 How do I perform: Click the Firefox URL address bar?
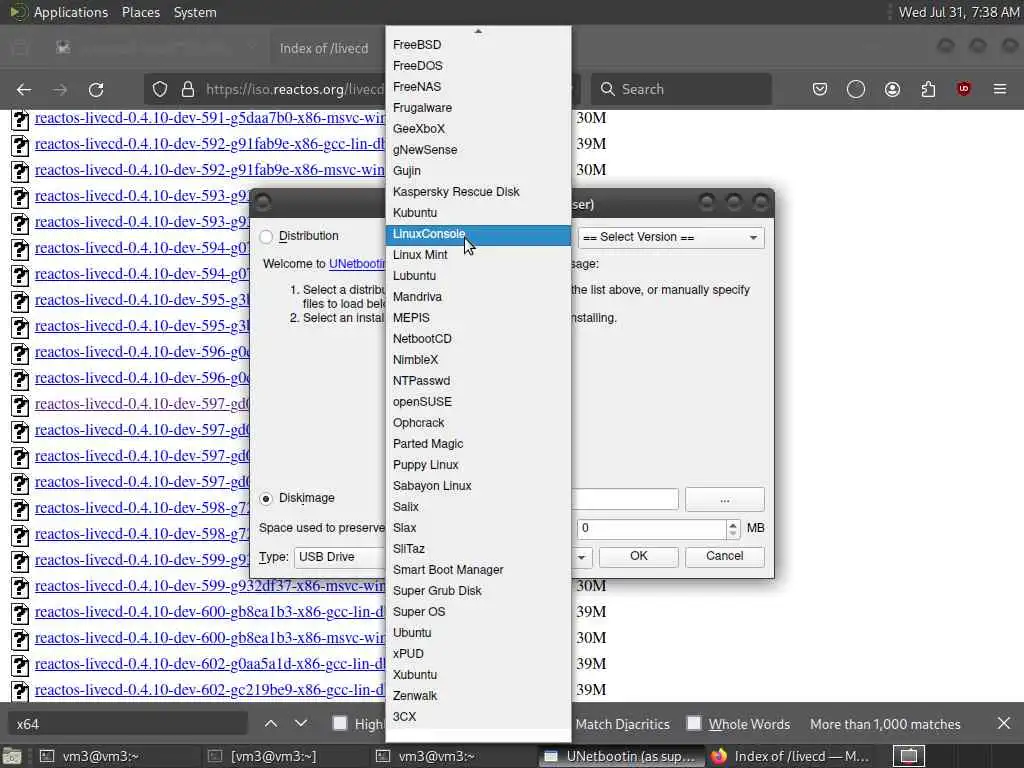point(294,89)
